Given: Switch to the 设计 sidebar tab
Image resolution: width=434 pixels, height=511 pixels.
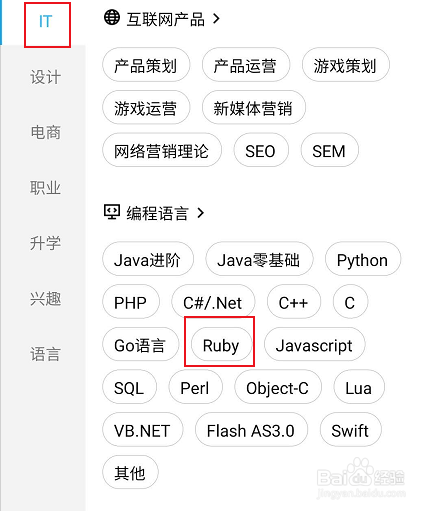Looking at the screenshot, I should click(x=45, y=77).
